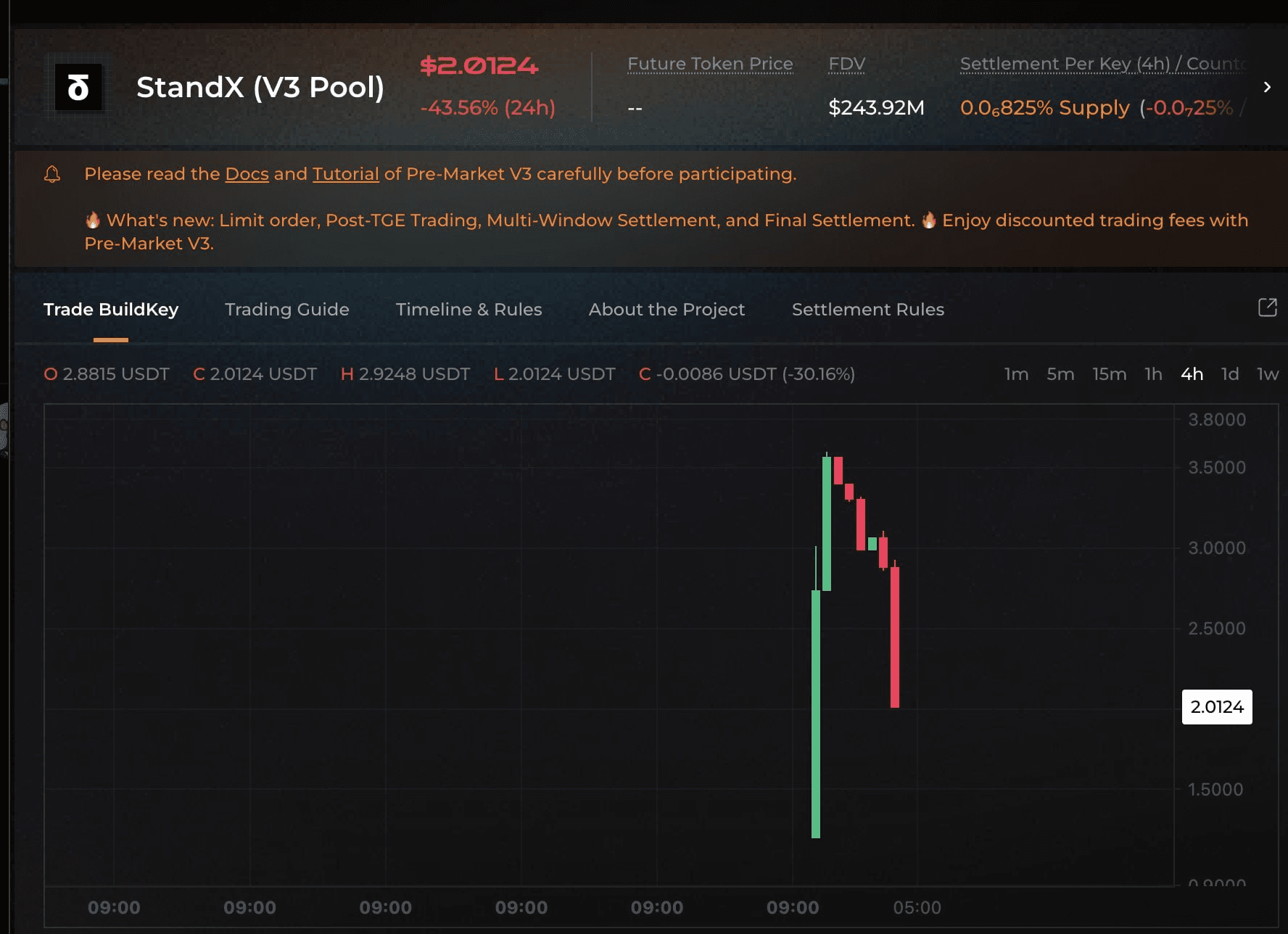Select the 5m chart interval
1288x934 pixels.
point(1060,374)
